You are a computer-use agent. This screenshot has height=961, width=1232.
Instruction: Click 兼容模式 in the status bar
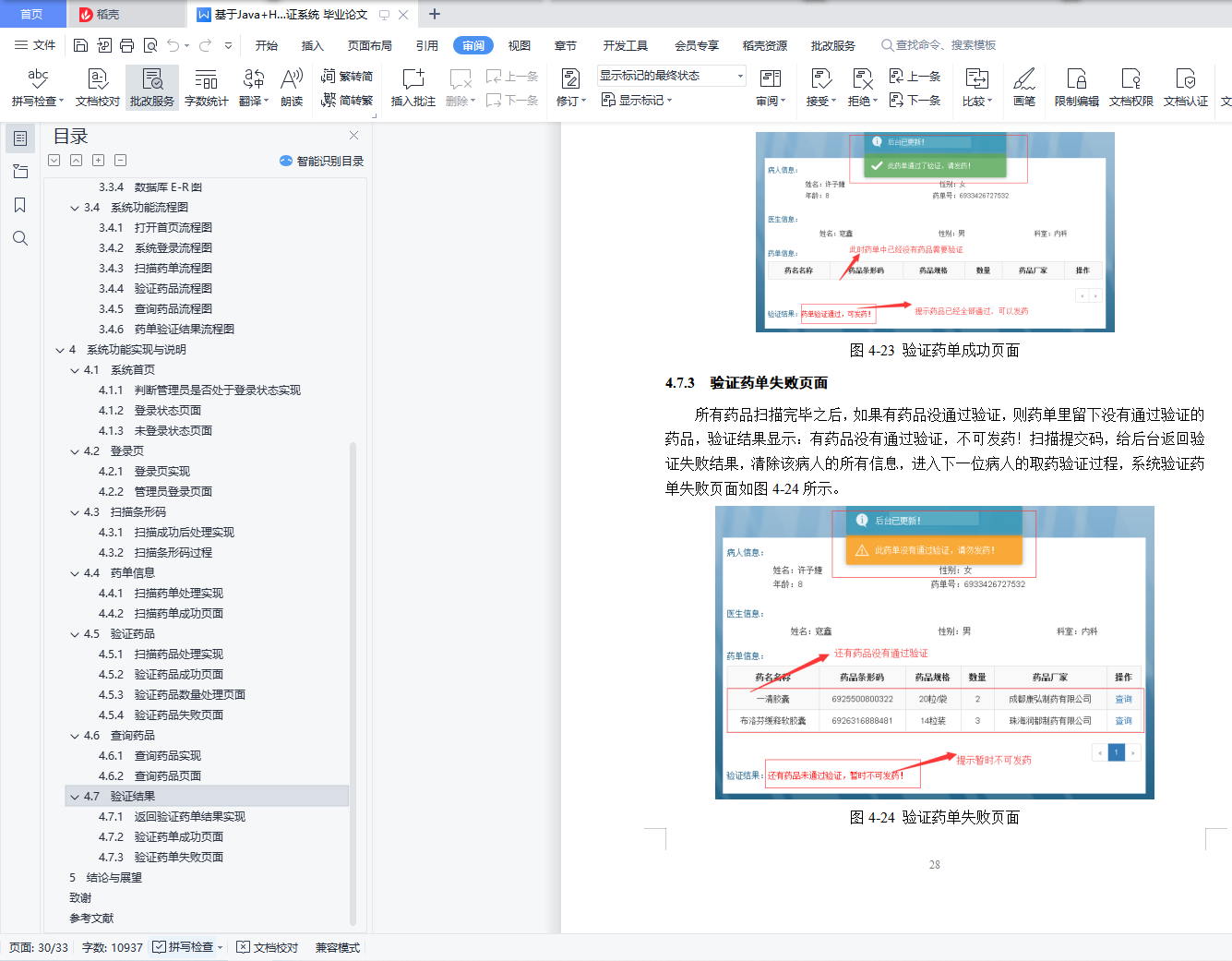click(338, 947)
